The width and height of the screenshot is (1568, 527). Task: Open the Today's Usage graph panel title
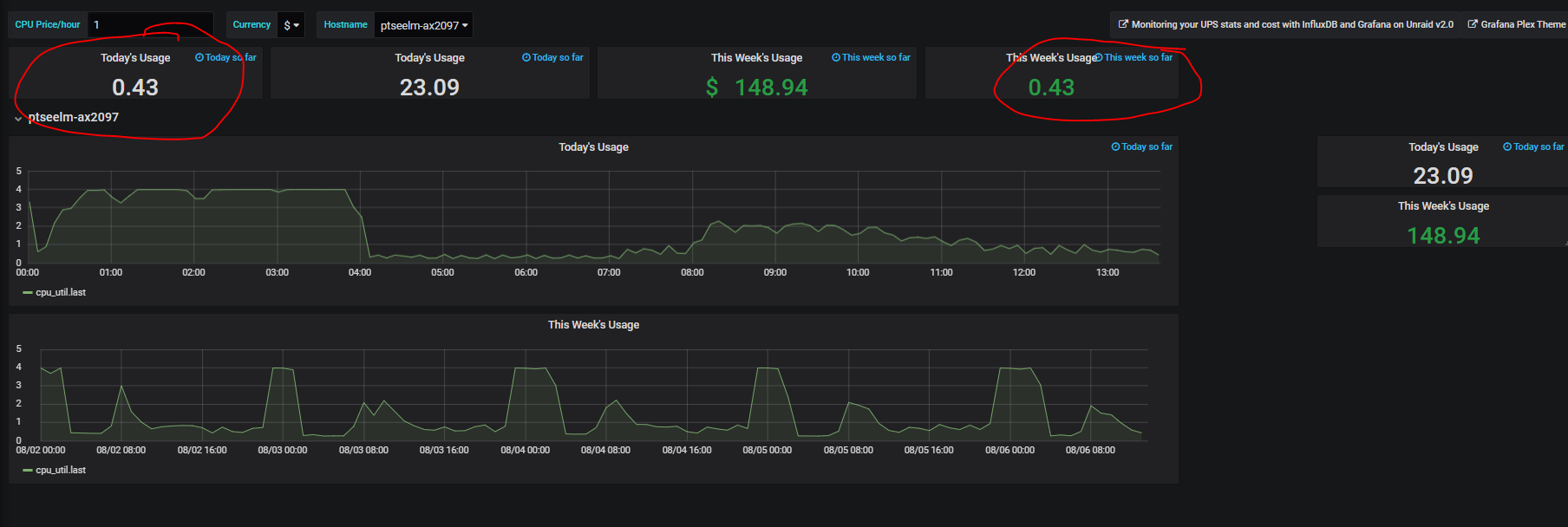coord(593,147)
